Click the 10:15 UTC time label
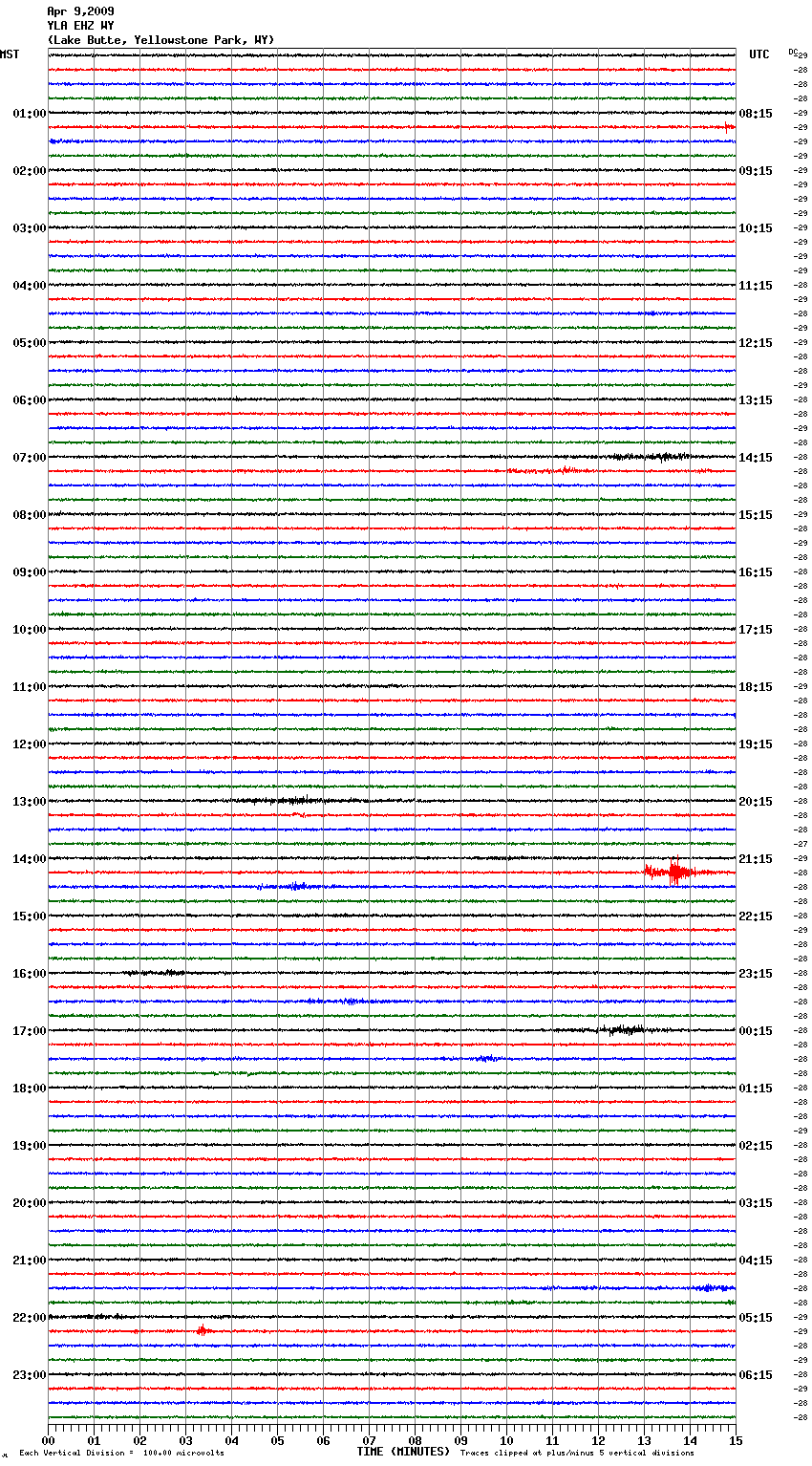Viewport: 812px width, 1466px height. (756, 228)
